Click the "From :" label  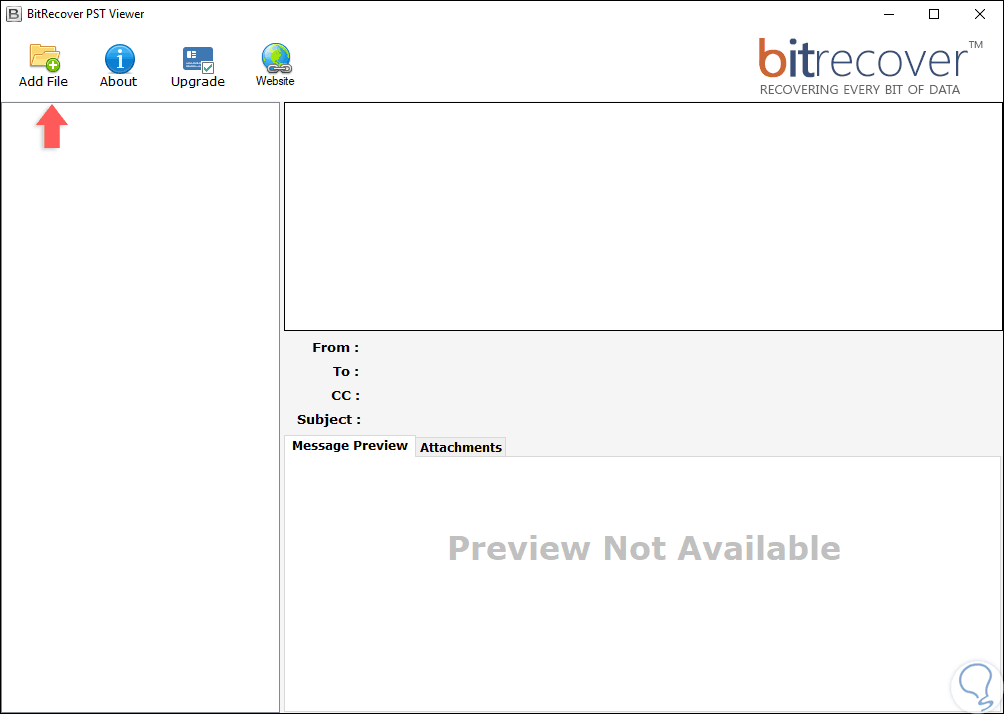click(336, 348)
